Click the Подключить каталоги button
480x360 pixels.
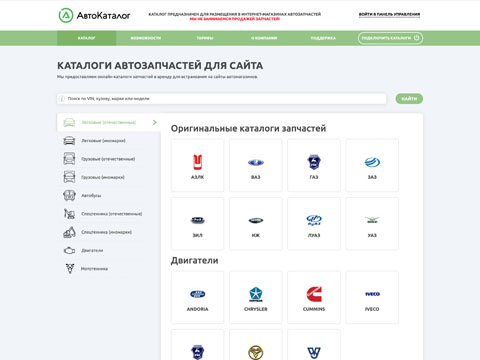click(x=390, y=38)
